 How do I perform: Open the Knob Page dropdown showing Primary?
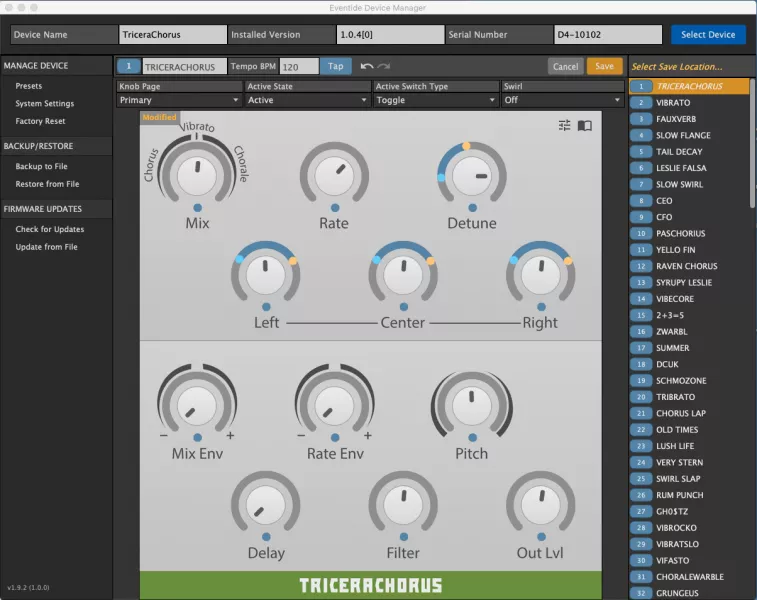(179, 100)
